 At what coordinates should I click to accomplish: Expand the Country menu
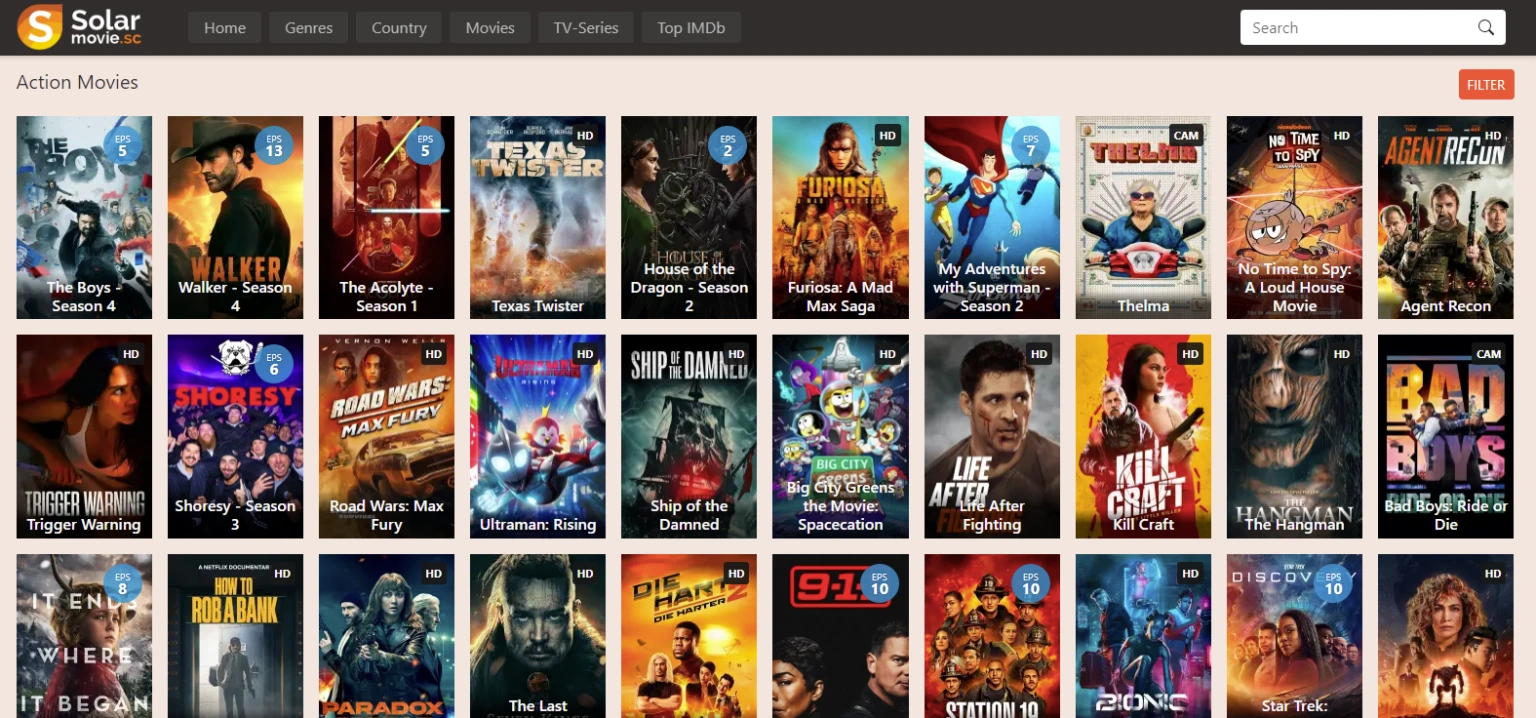(x=399, y=28)
